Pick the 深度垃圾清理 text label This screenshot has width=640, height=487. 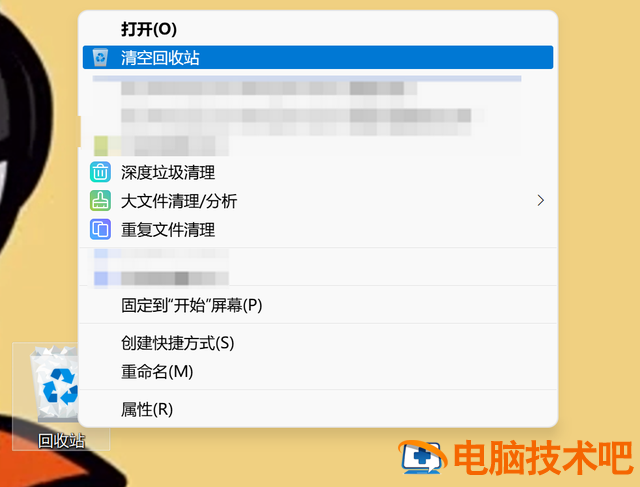pos(168,173)
